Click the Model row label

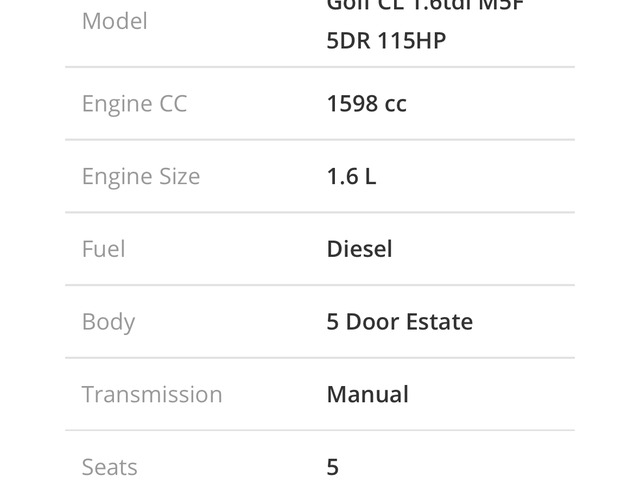point(114,21)
